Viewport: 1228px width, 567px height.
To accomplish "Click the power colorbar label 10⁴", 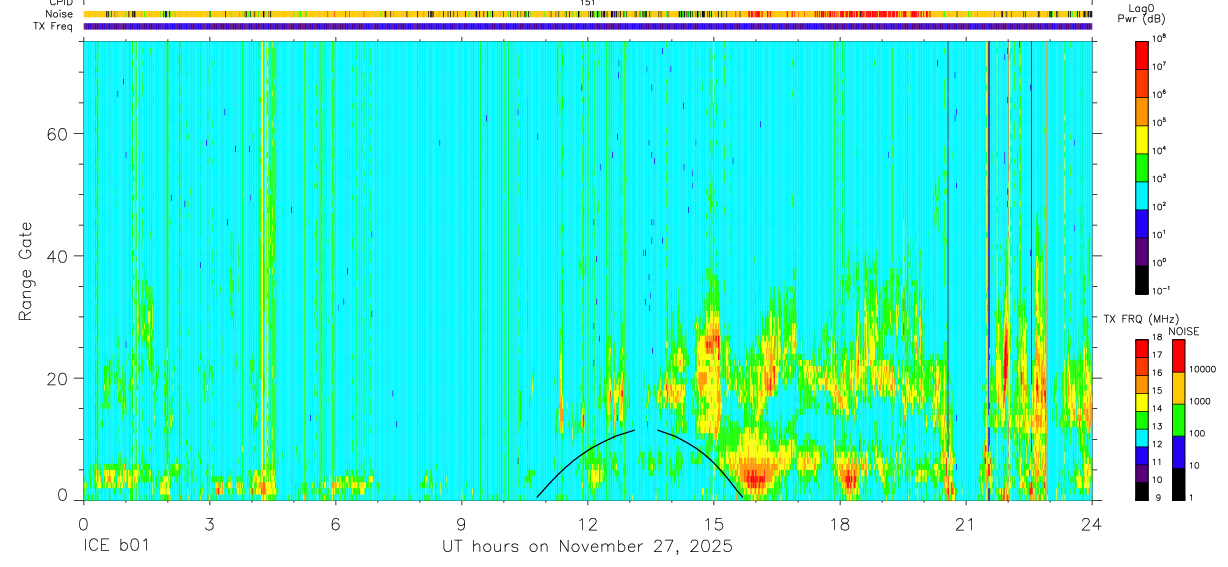I will (1159, 150).
